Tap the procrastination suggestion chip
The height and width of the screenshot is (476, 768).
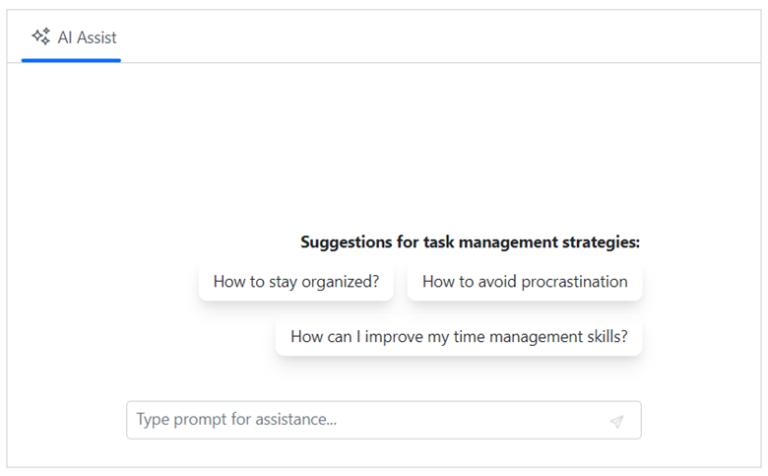point(524,282)
